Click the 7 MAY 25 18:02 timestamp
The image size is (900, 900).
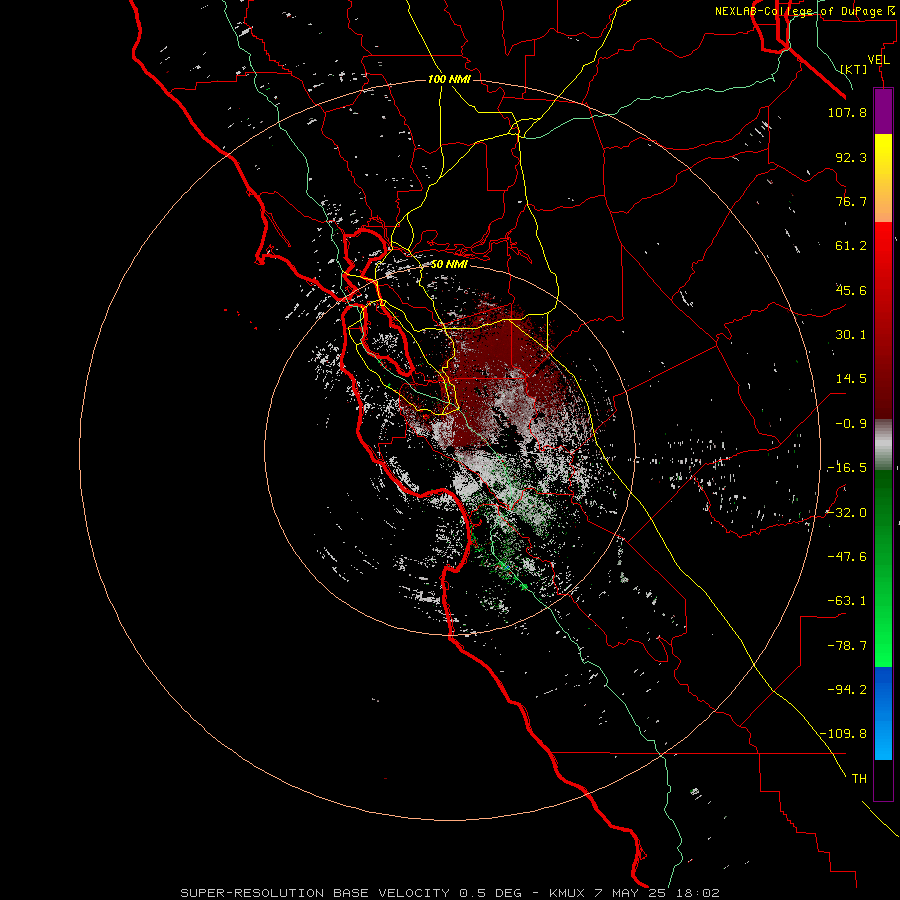point(657,893)
